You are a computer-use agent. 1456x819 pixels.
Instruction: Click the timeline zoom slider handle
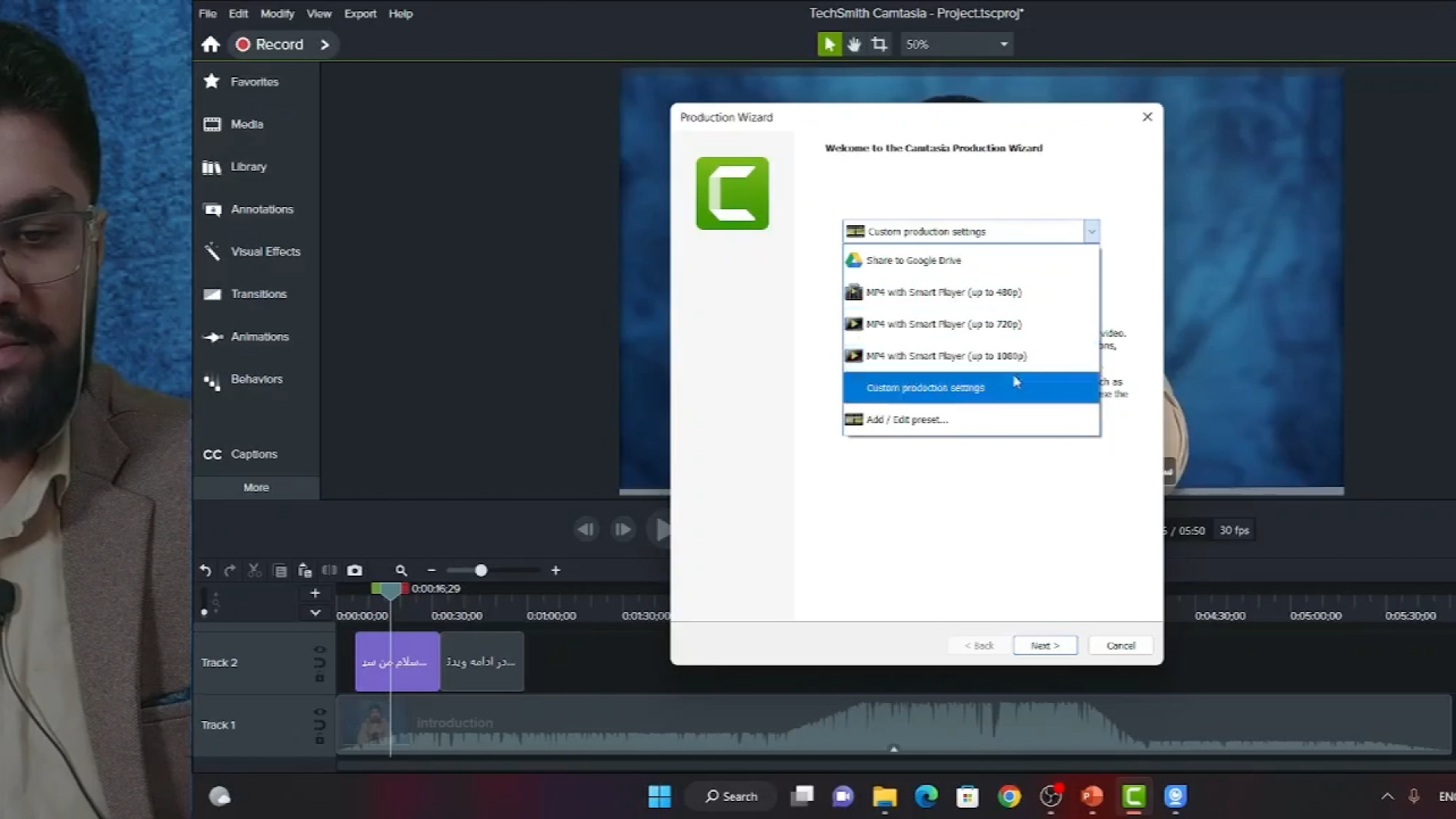481,570
